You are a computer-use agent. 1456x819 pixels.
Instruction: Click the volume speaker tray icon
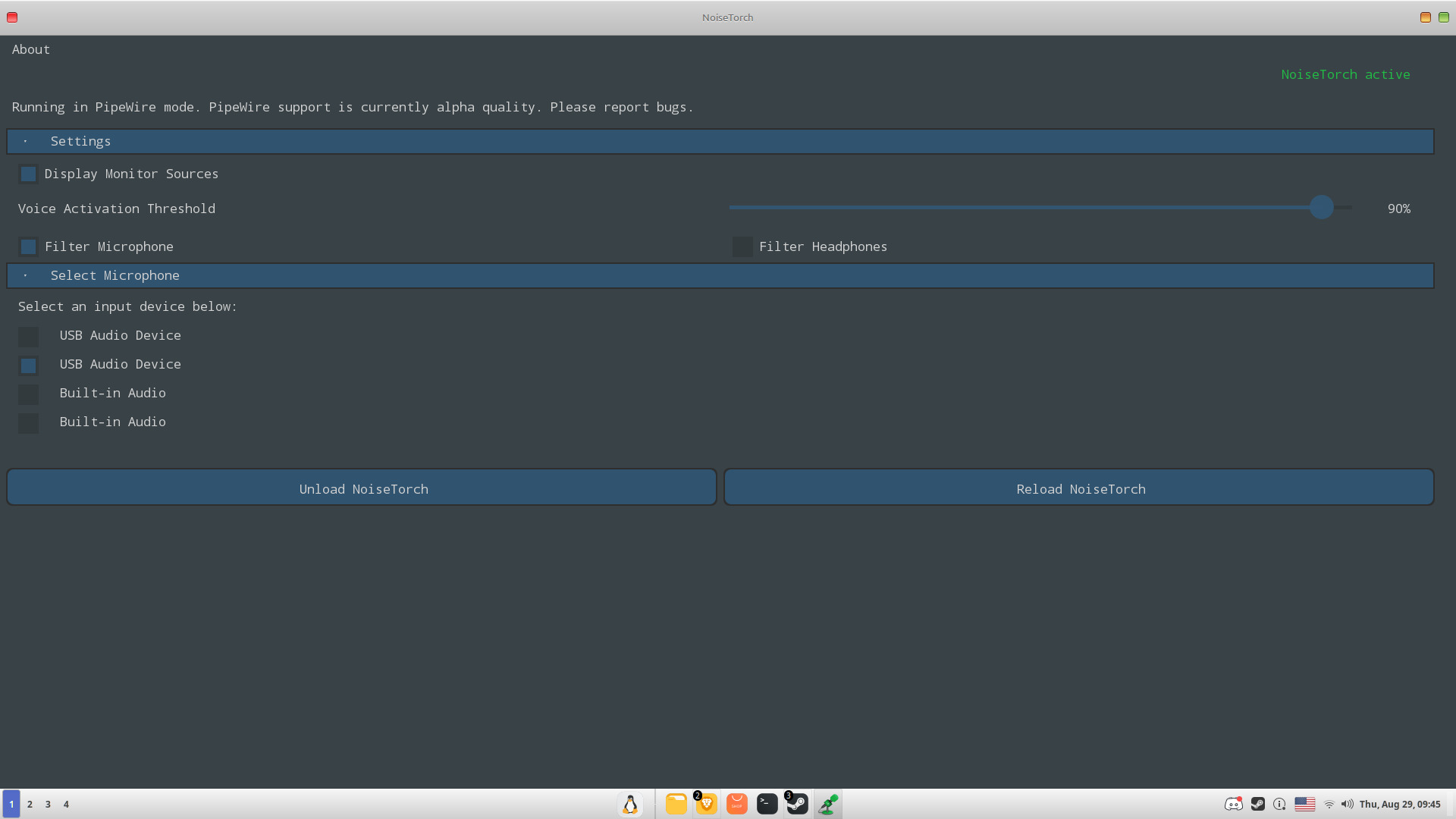click(1347, 804)
